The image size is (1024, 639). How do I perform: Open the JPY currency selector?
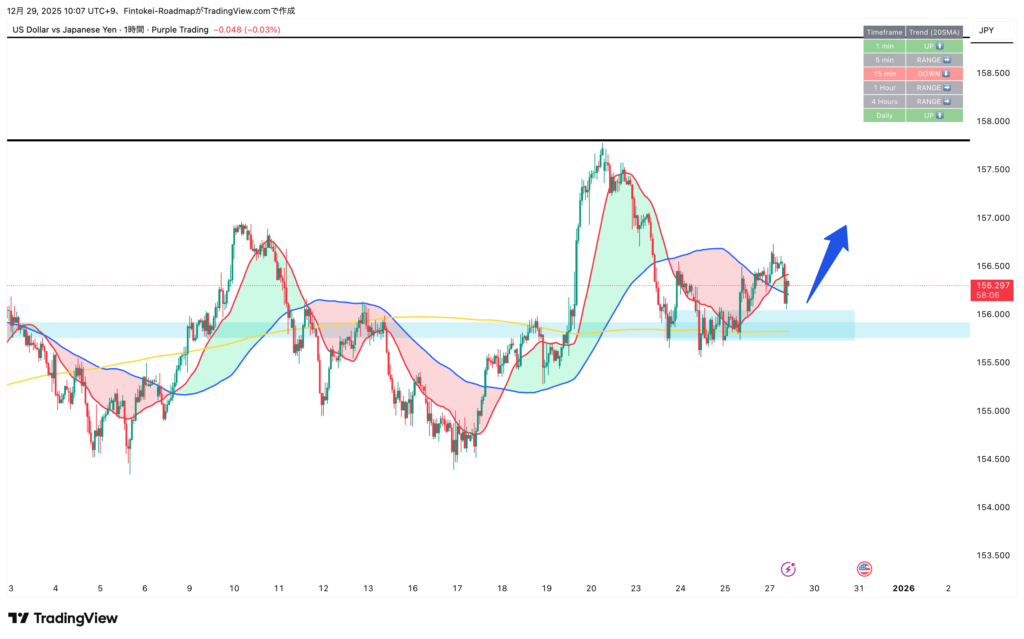(986, 31)
